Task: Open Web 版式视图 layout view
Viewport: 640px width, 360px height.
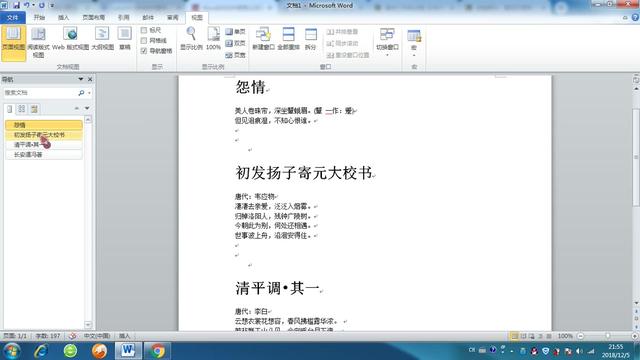Action: 70,39
